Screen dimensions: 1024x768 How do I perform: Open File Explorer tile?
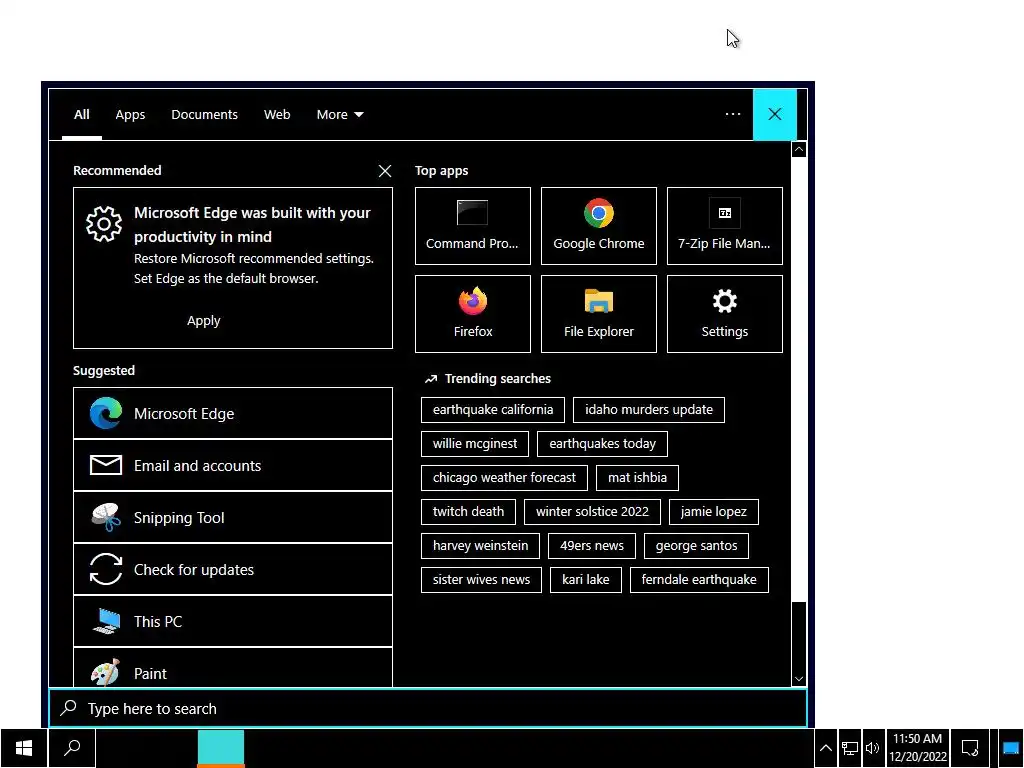coord(598,314)
